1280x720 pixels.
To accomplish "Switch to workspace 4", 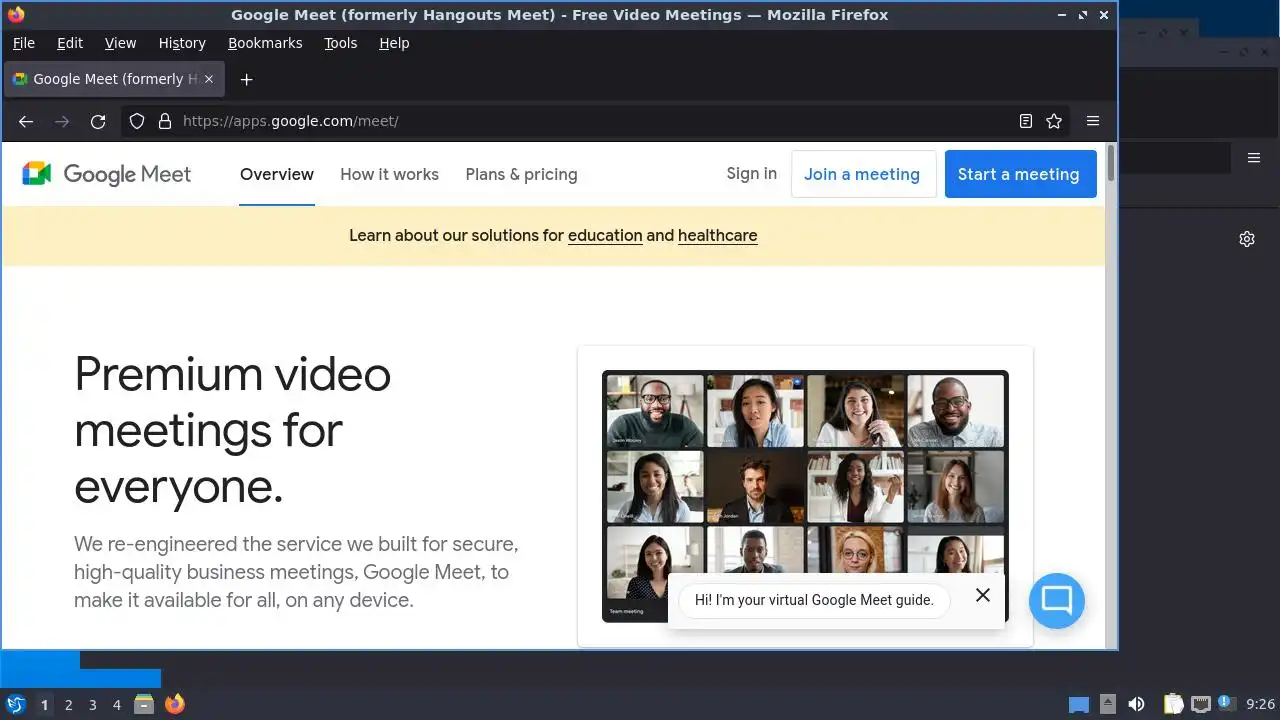I will click(117, 705).
